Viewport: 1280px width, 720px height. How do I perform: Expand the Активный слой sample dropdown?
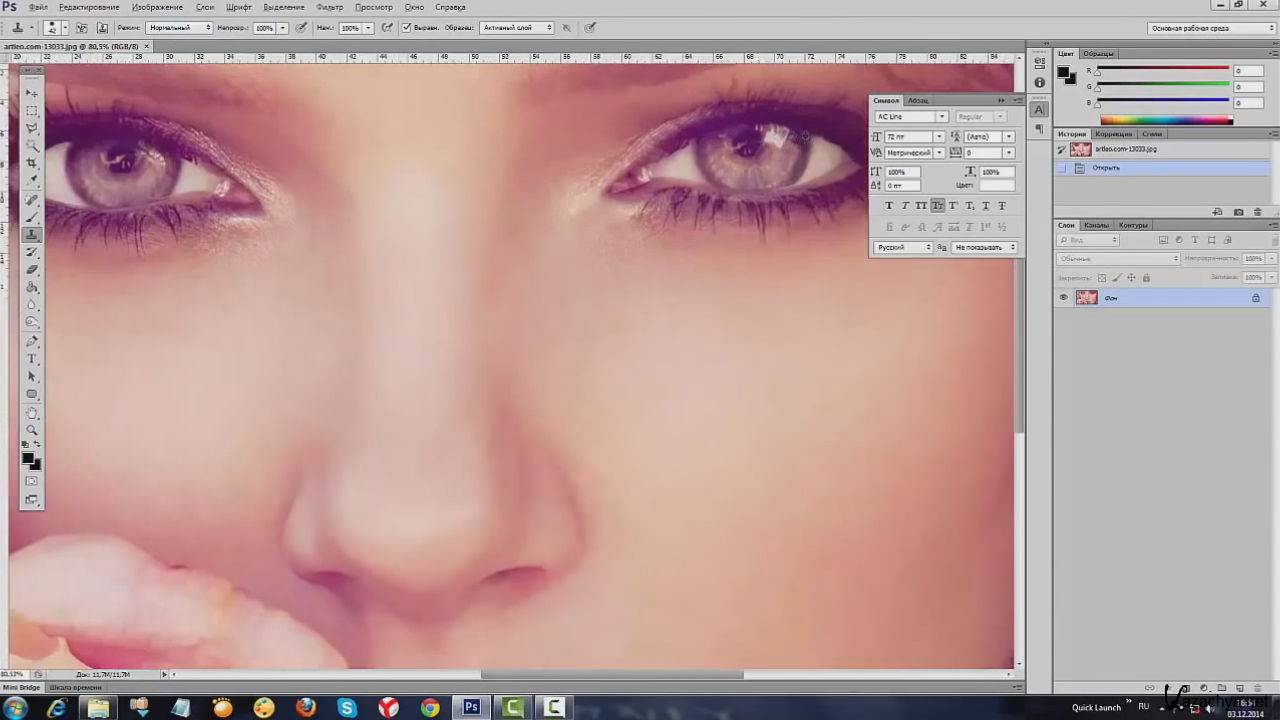[x=517, y=28]
